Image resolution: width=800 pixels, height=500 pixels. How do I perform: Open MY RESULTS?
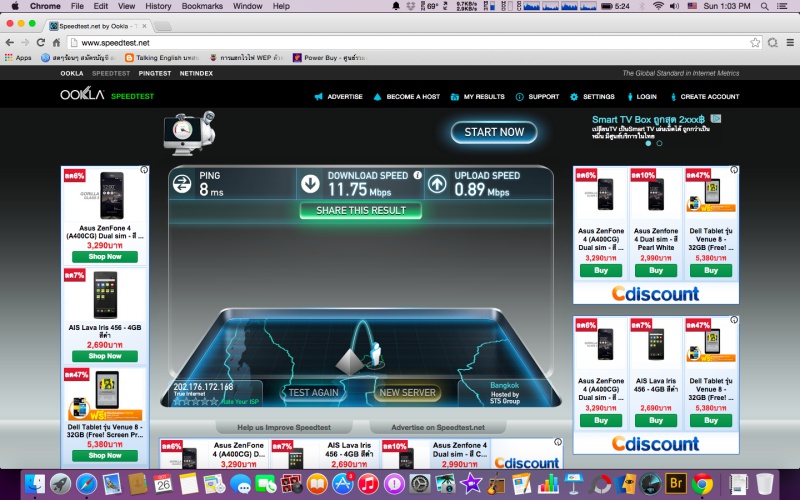click(x=478, y=96)
